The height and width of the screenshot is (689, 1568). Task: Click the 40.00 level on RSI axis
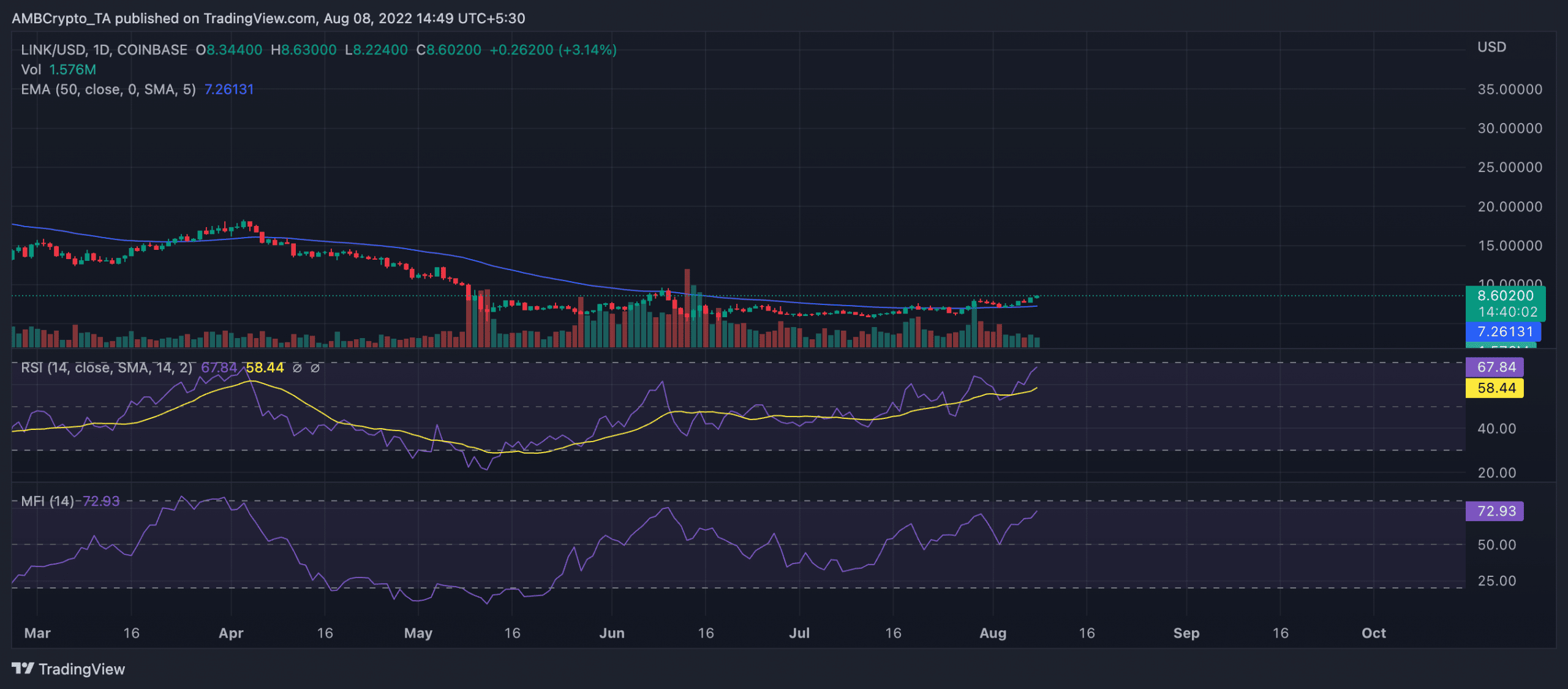coord(1496,429)
